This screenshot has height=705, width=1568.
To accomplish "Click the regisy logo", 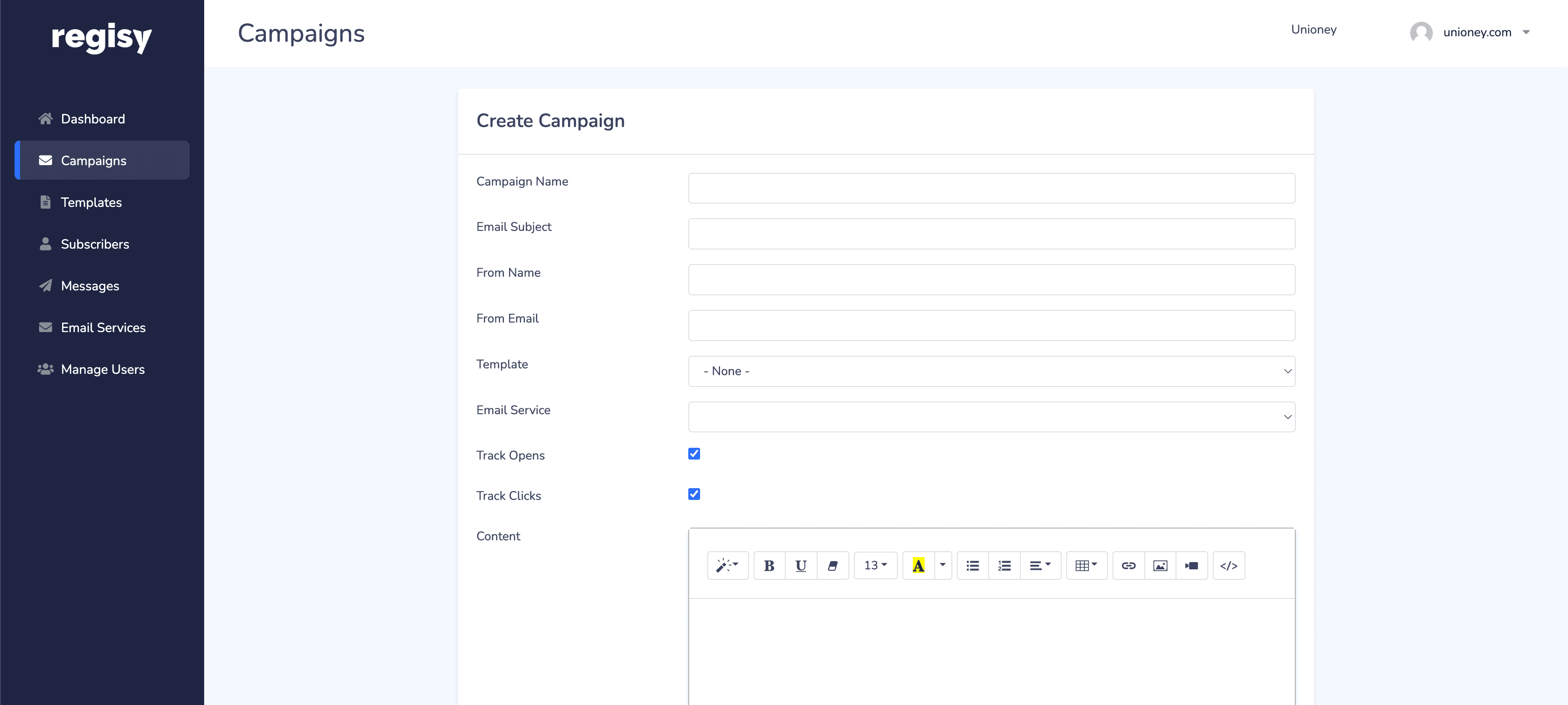I will coord(102,38).
